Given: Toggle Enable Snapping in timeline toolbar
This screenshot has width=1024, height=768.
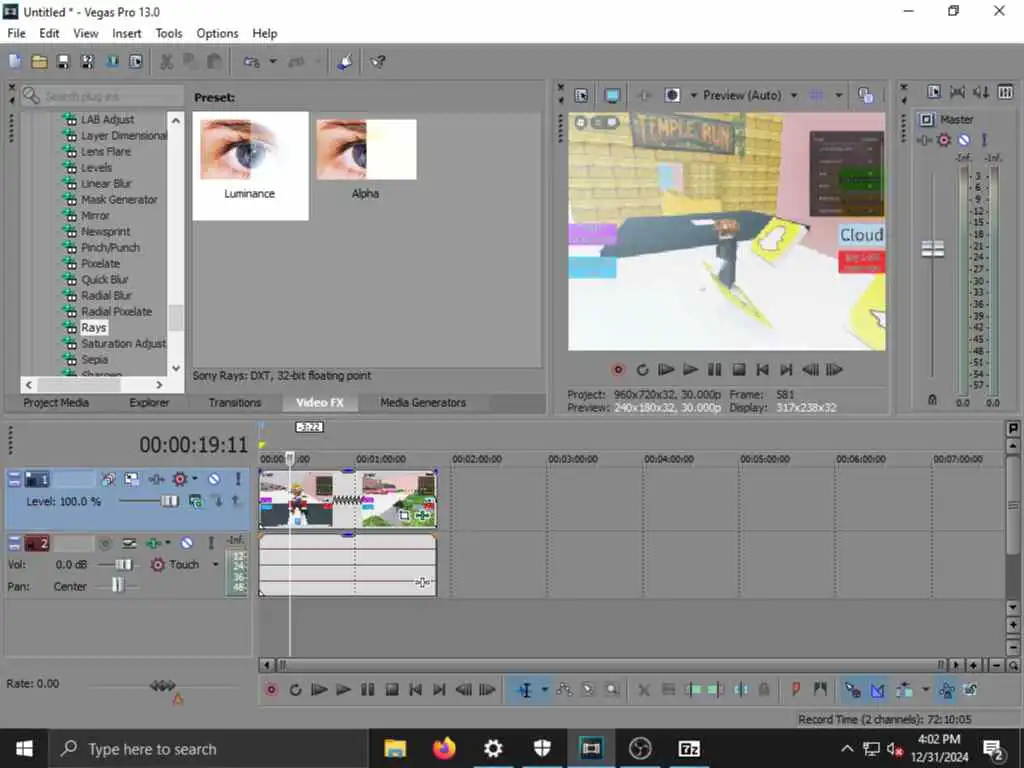Looking at the screenshot, I should tap(853, 690).
